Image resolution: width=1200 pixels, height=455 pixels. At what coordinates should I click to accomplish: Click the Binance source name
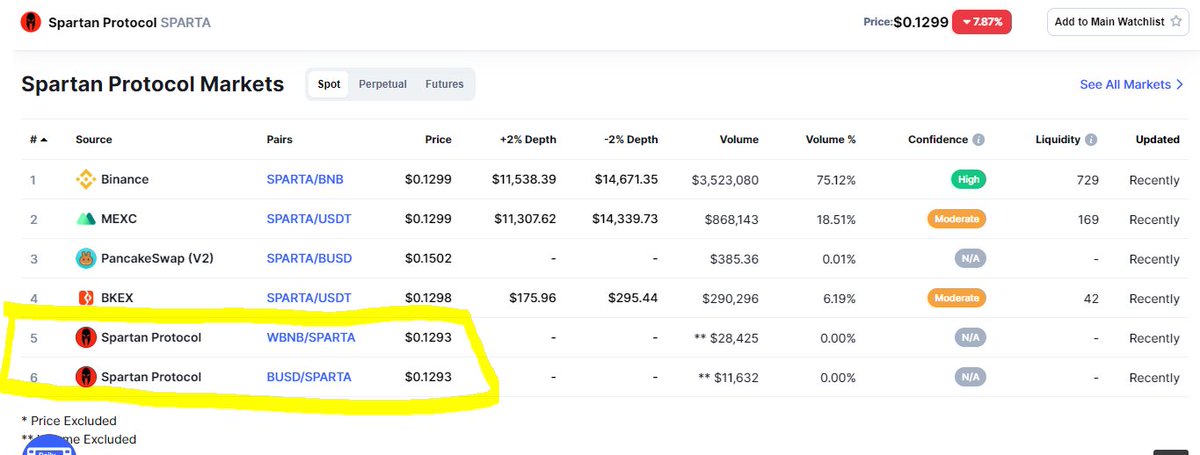(125, 180)
